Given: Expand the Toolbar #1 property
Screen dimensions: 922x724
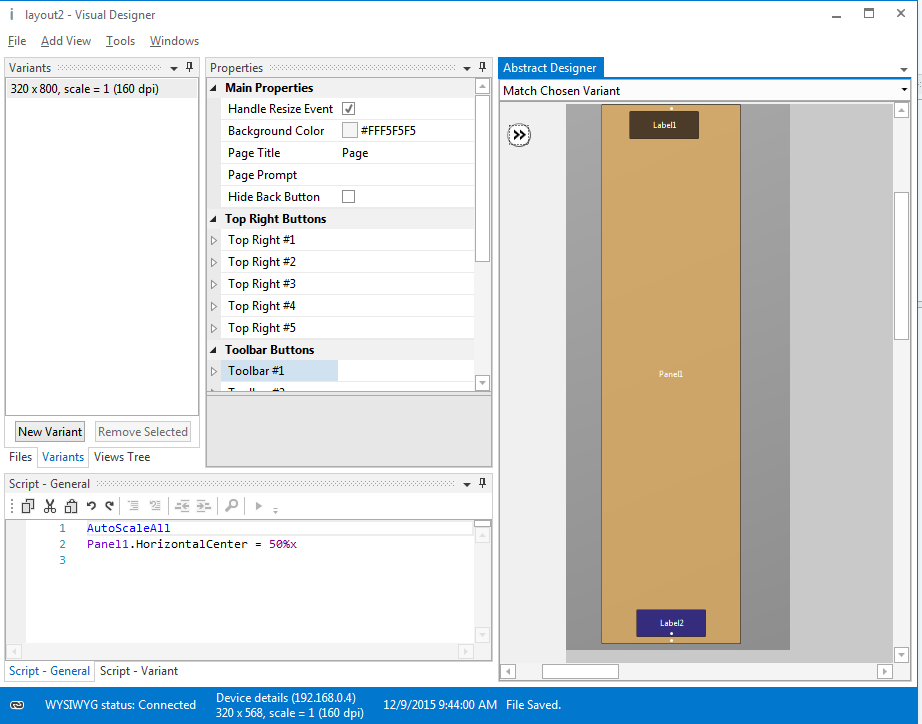Looking at the screenshot, I should (213, 372).
